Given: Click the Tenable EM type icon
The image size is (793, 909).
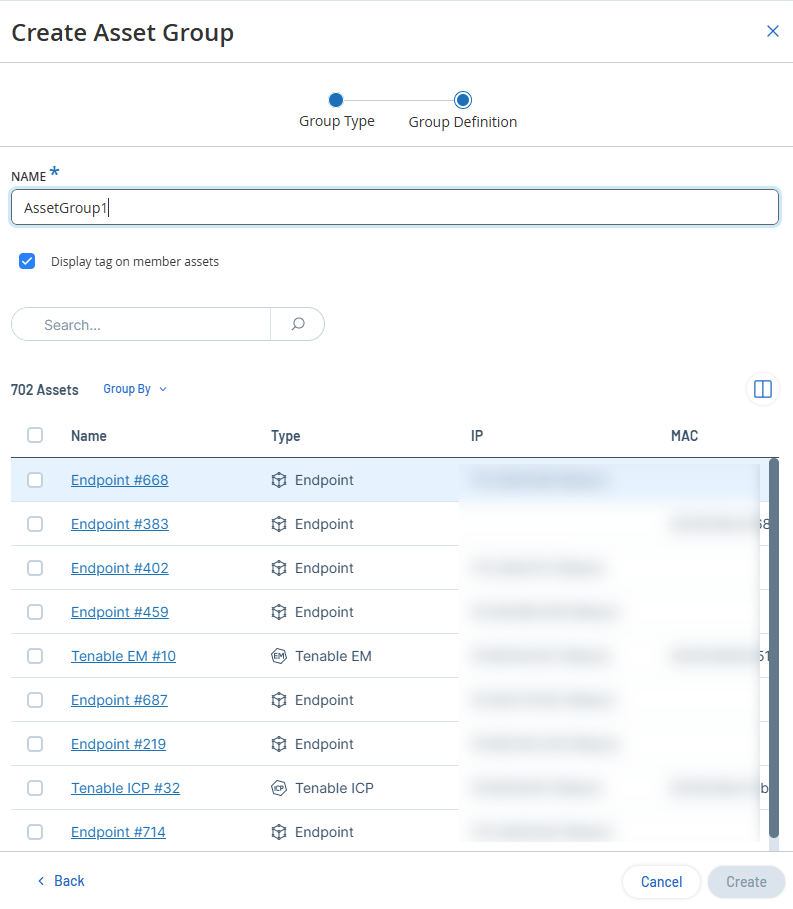Looking at the screenshot, I should [x=279, y=656].
